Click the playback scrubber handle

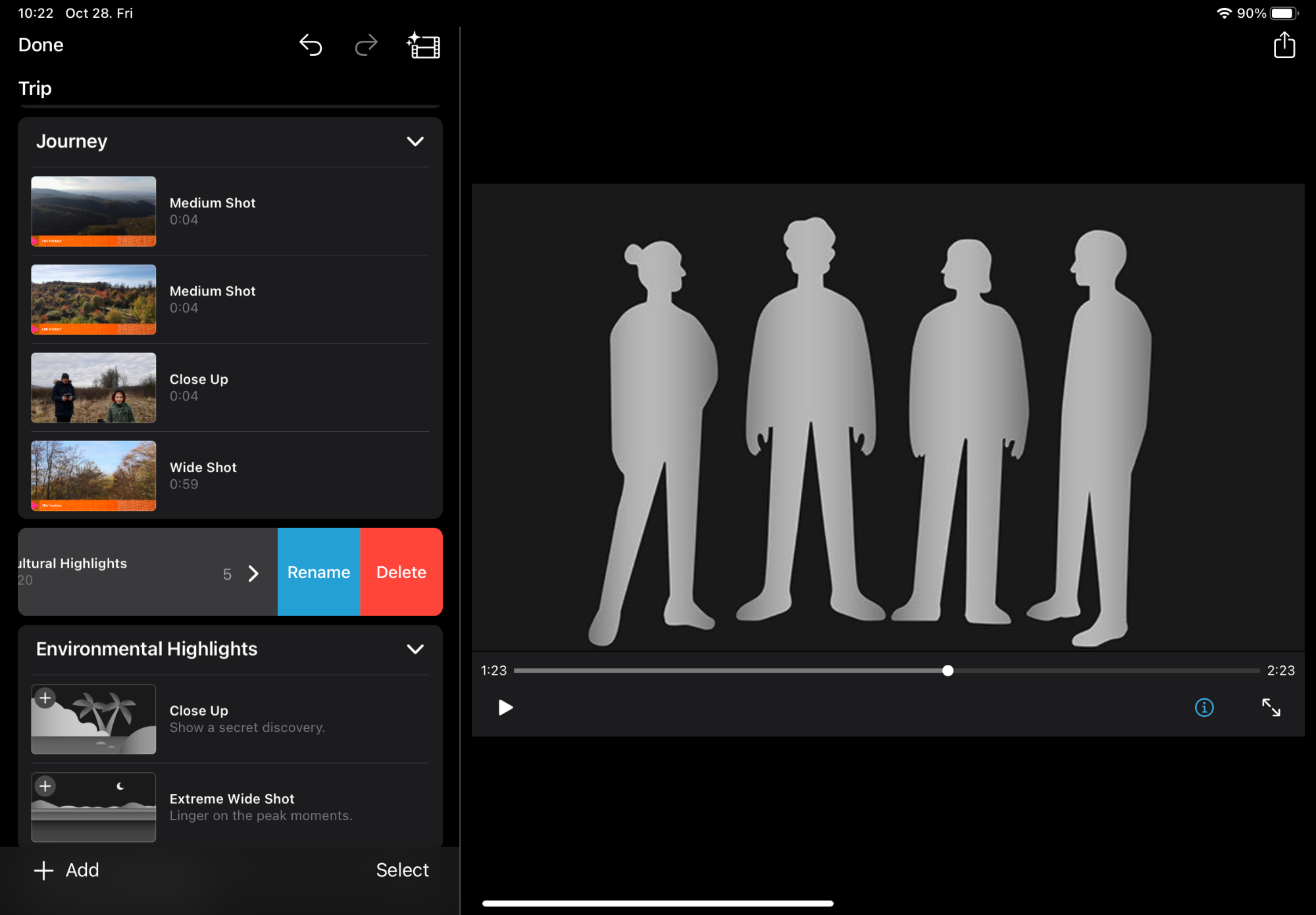tap(948, 671)
